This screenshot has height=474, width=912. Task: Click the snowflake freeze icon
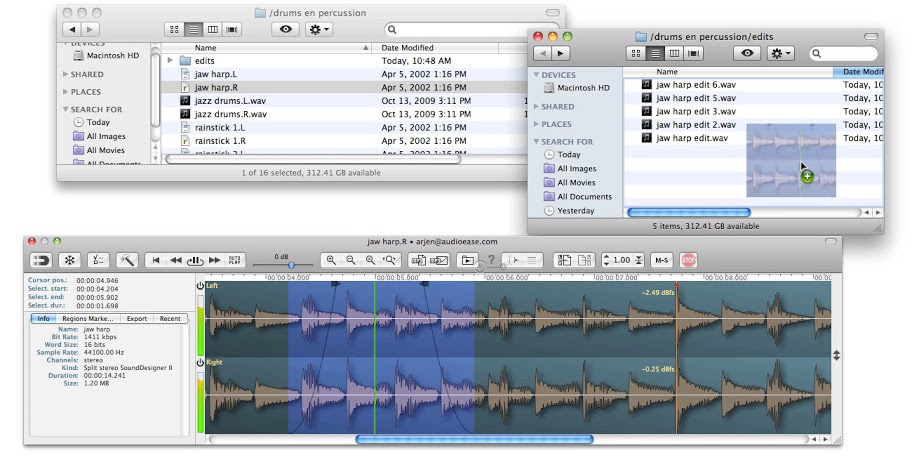tap(69, 260)
